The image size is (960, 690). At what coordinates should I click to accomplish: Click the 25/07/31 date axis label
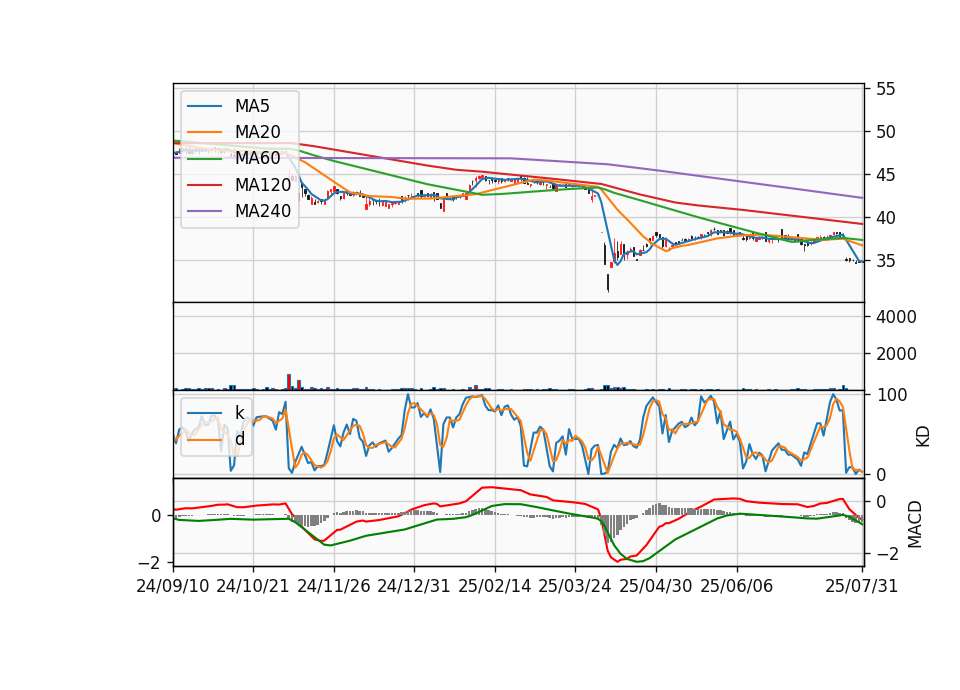tap(861, 586)
